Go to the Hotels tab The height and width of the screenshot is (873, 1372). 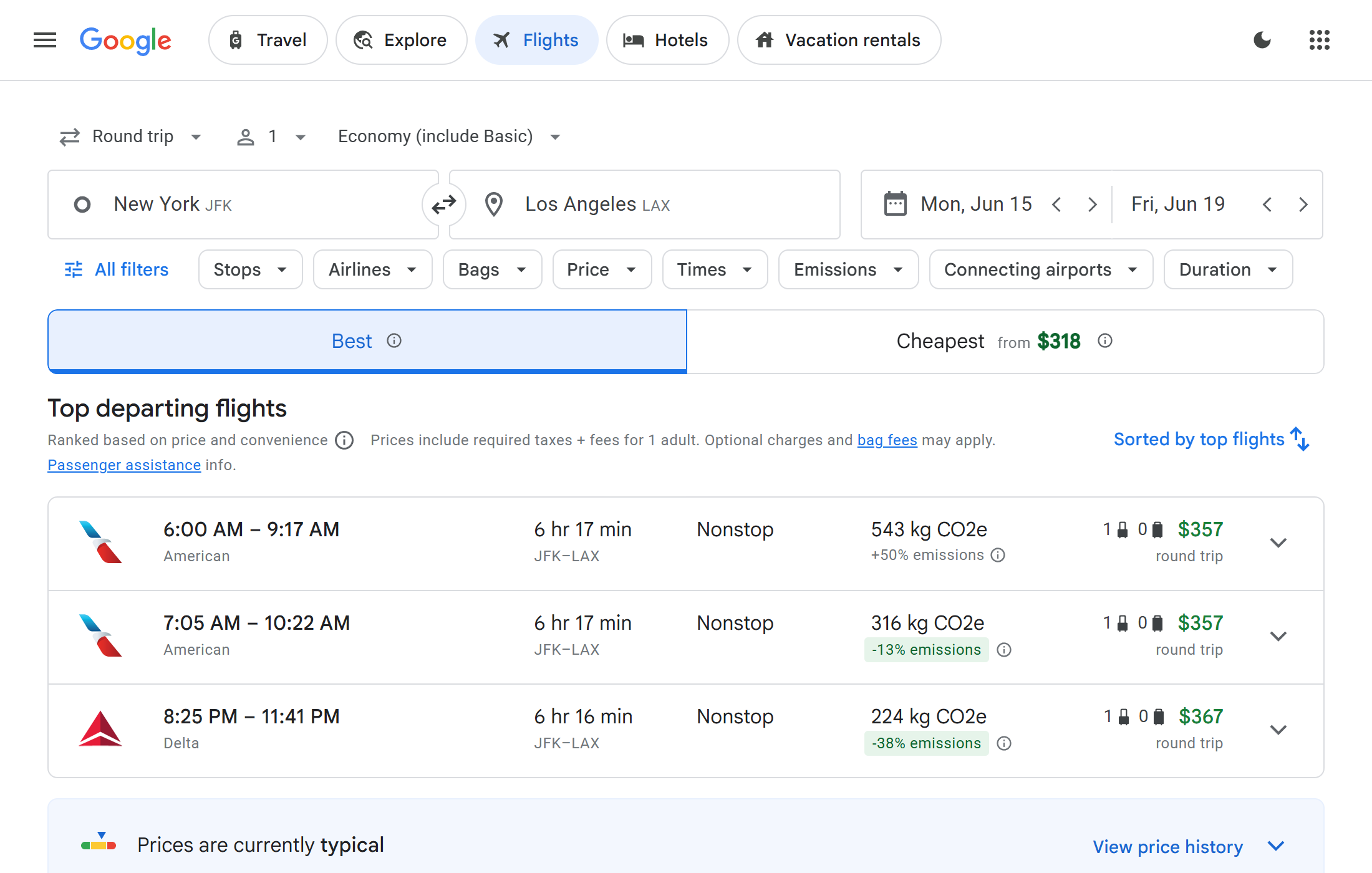[x=667, y=41]
